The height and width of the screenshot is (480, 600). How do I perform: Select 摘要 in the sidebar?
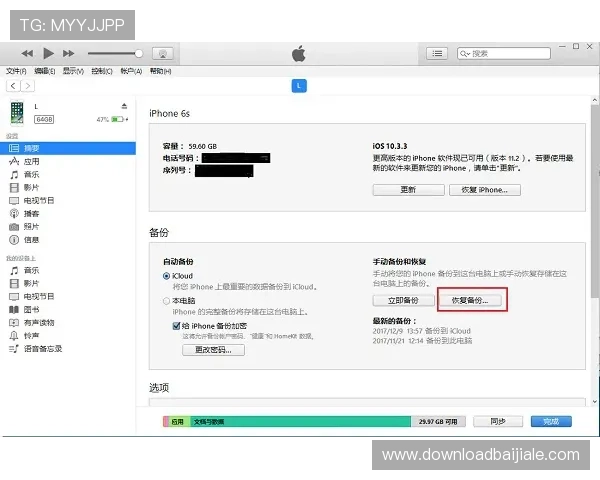(x=68, y=148)
